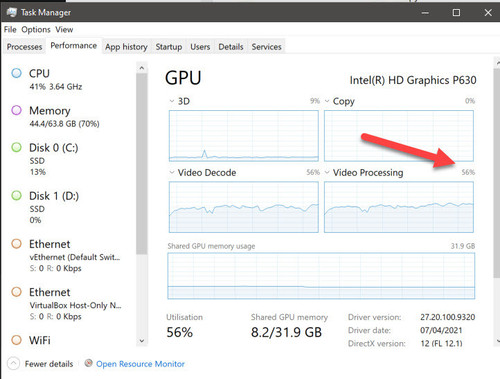500x379 pixels.
Task: Open the Video Processing graph dropdown
Action: pyautogui.click(x=327, y=172)
